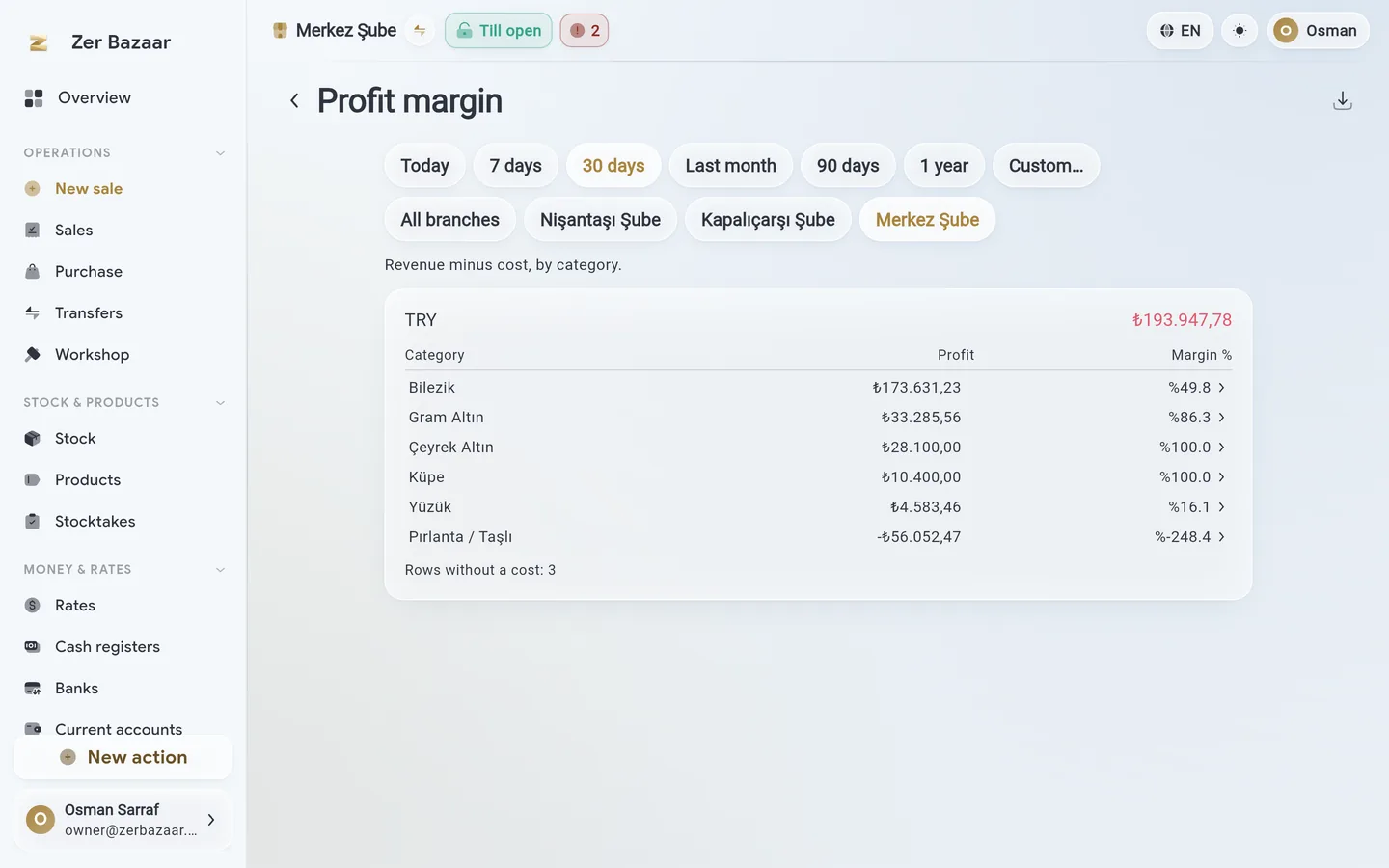1389x868 pixels.
Task: Click the Osman avatar icon in top bar
Action: 1286,31
